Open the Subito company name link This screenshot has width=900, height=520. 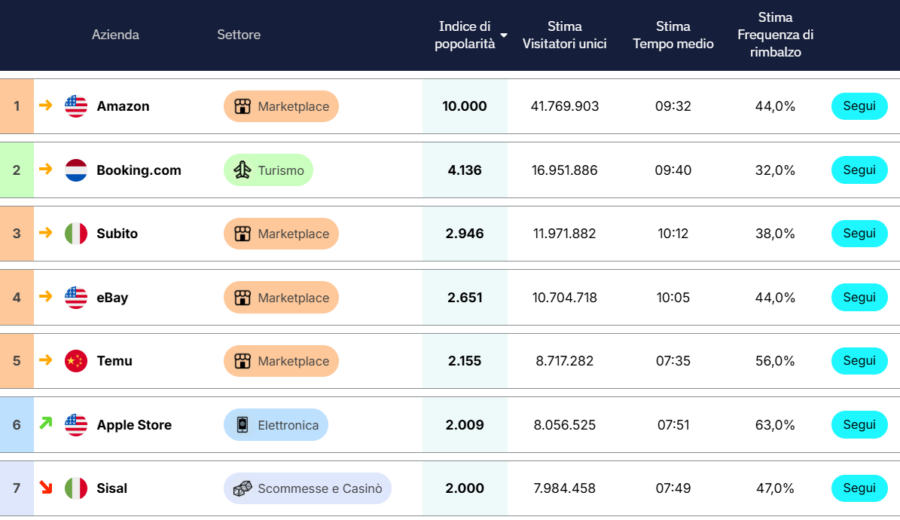point(117,234)
